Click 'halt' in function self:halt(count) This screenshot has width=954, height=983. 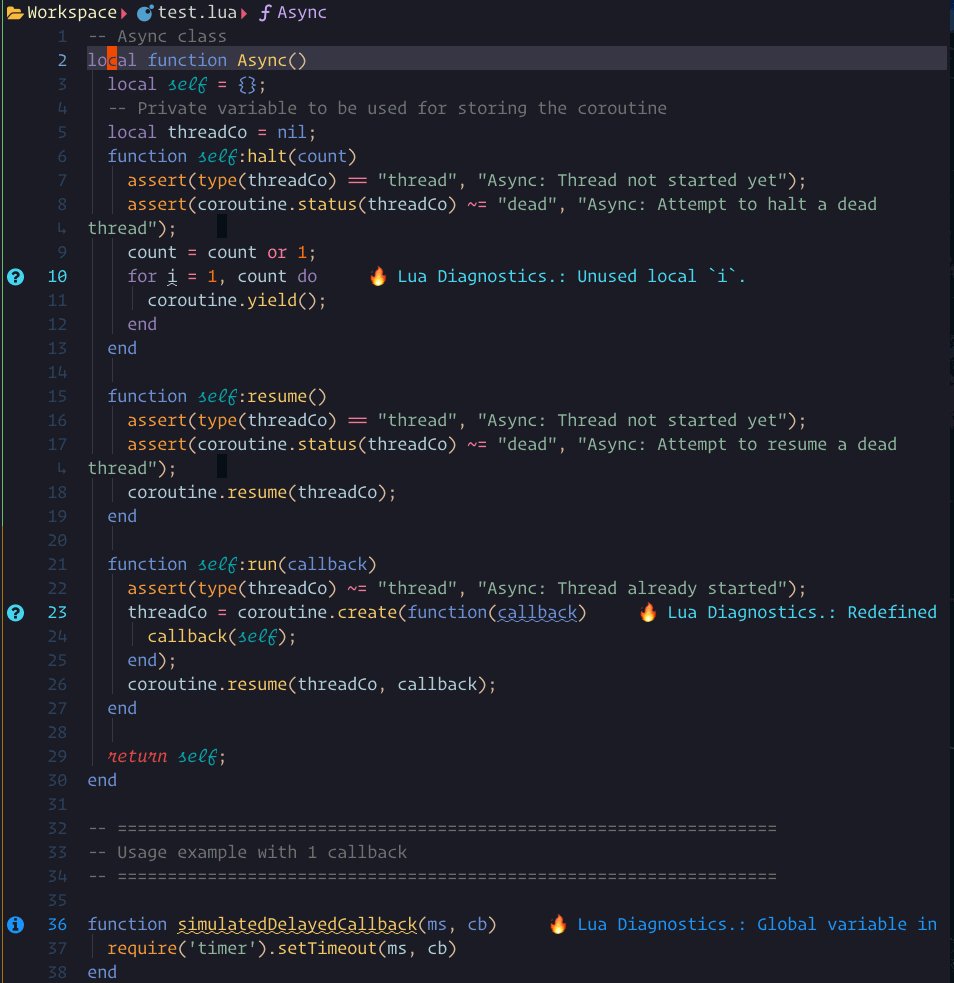267,156
